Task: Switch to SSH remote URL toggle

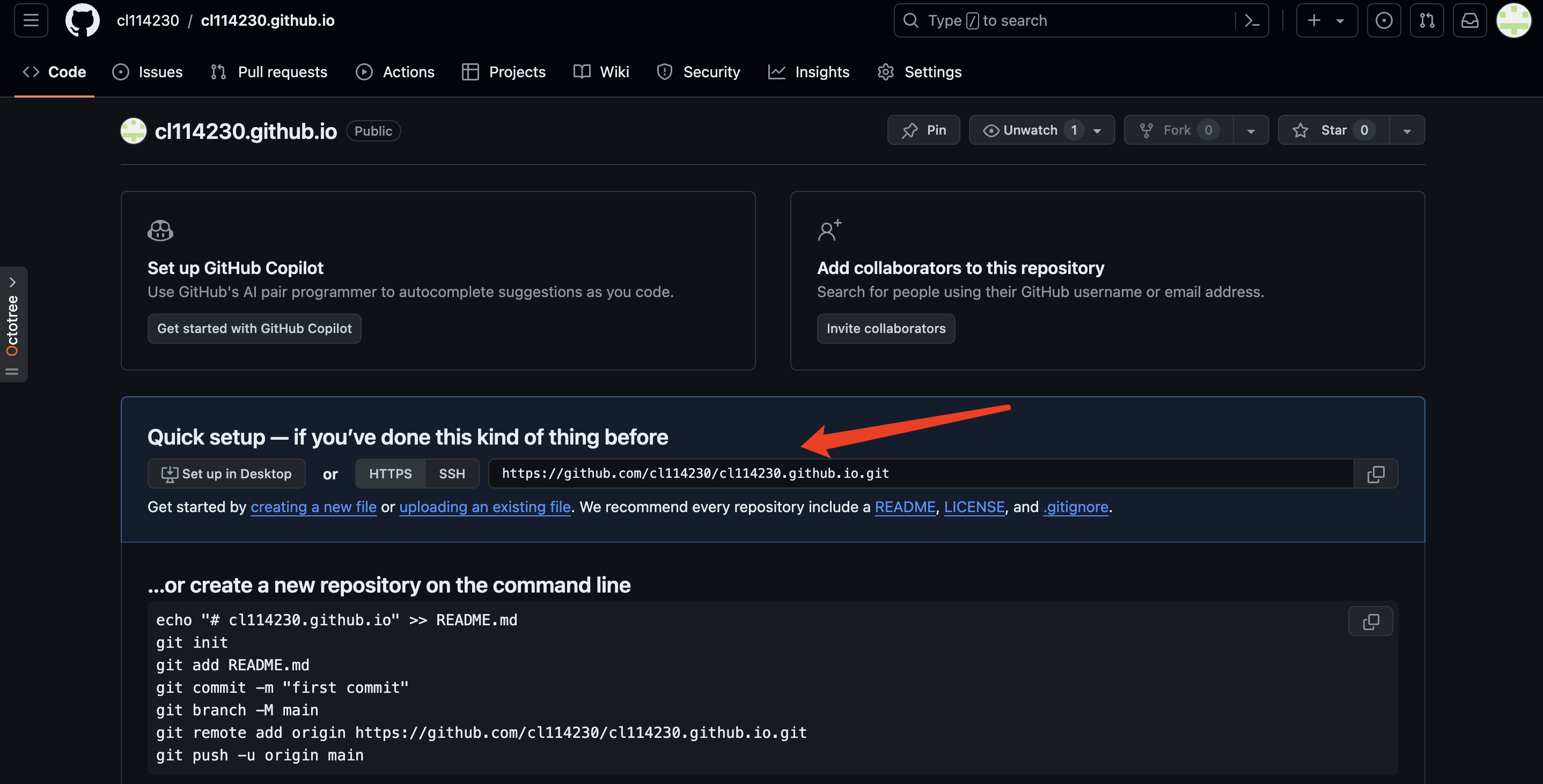Action: [x=452, y=472]
